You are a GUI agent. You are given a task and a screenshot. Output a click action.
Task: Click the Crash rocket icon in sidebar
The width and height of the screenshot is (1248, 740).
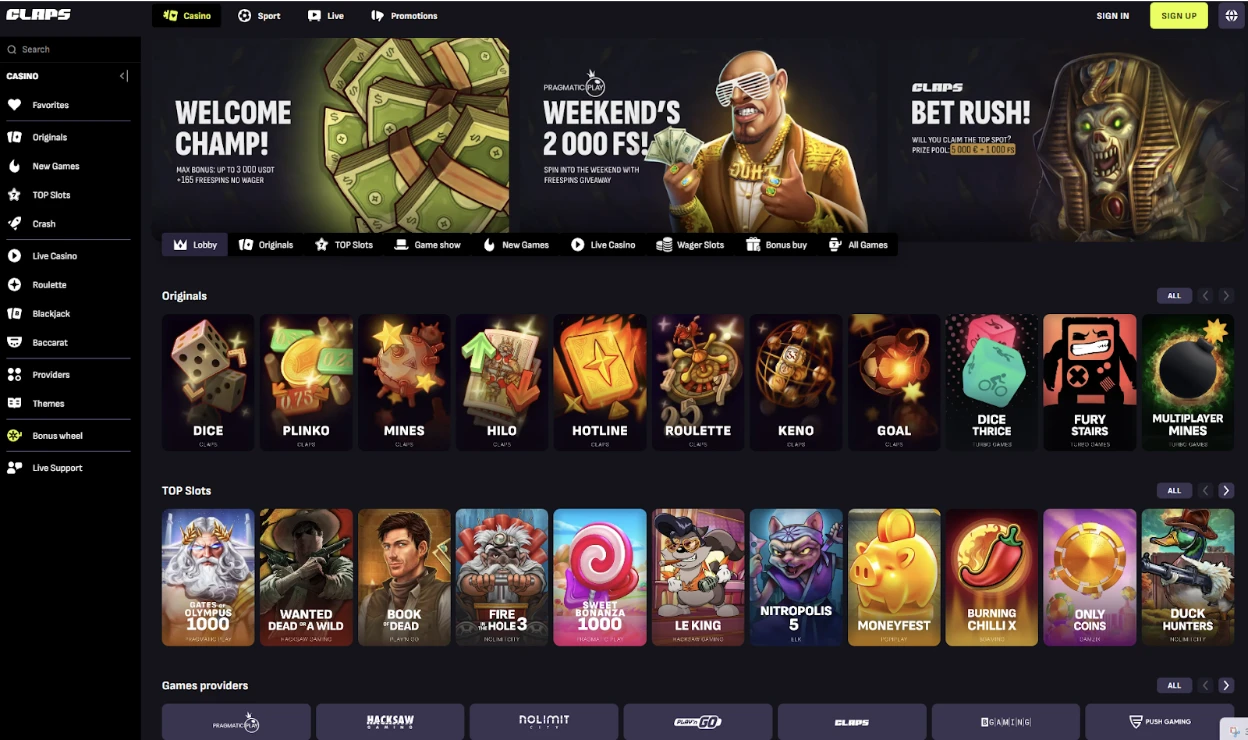coord(14,224)
